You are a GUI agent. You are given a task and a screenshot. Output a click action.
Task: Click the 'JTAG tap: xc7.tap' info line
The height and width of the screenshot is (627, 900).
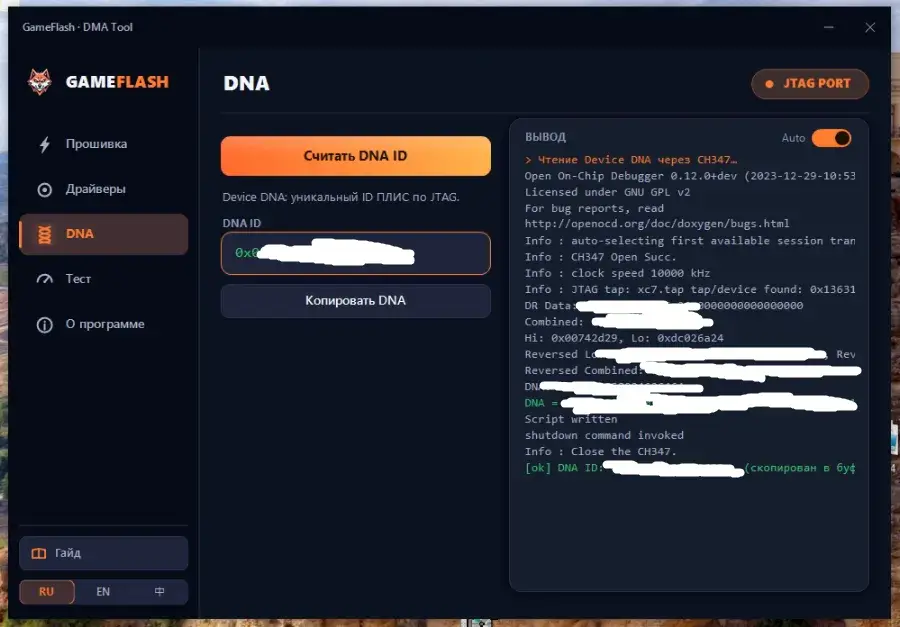coord(689,289)
